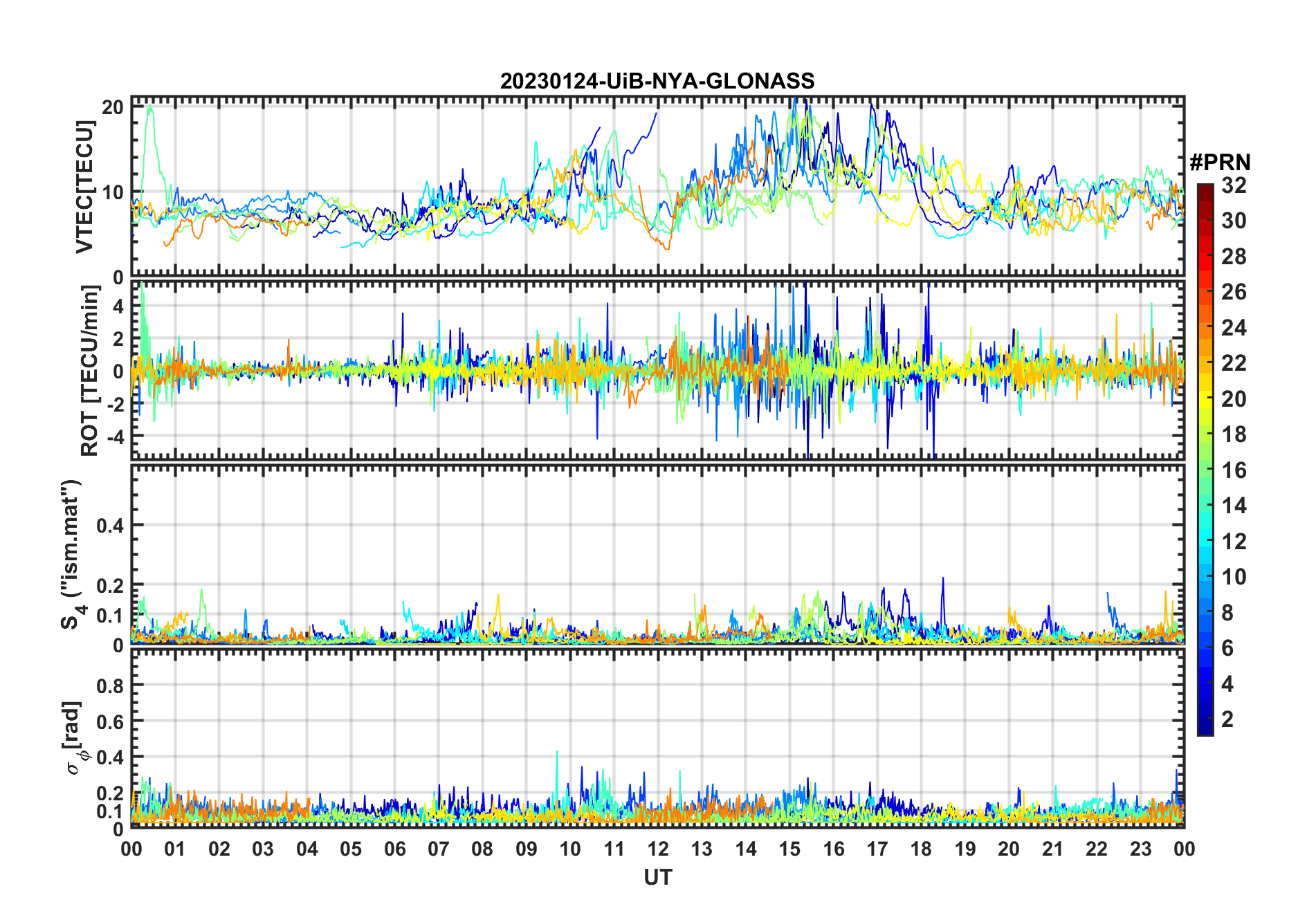Click x-axis tick label 06
The image size is (1316, 920).
(394, 849)
